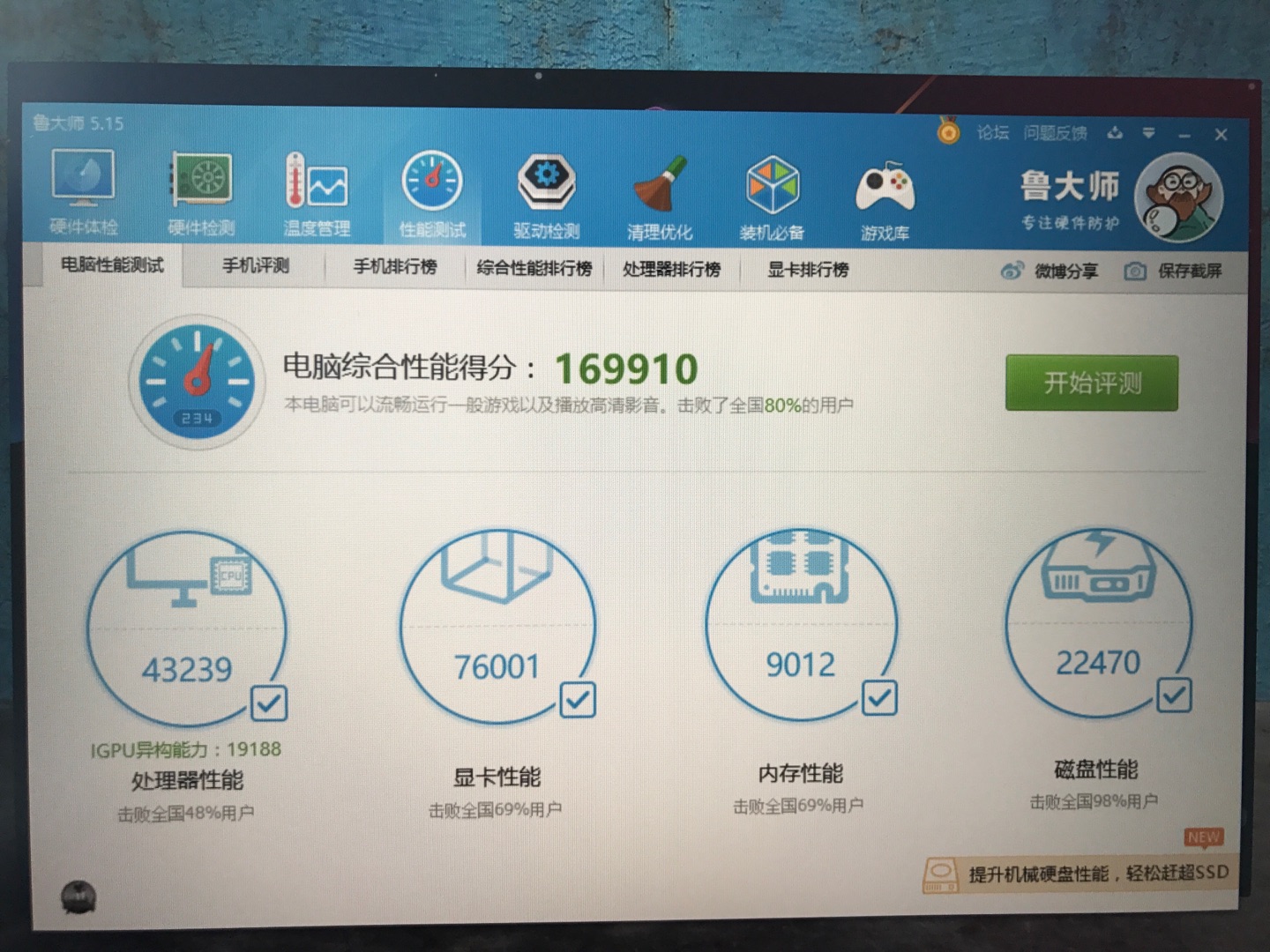Toggle the 磁盘性能 test checkbox
The image size is (1270, 952).
pos(1174,695)
